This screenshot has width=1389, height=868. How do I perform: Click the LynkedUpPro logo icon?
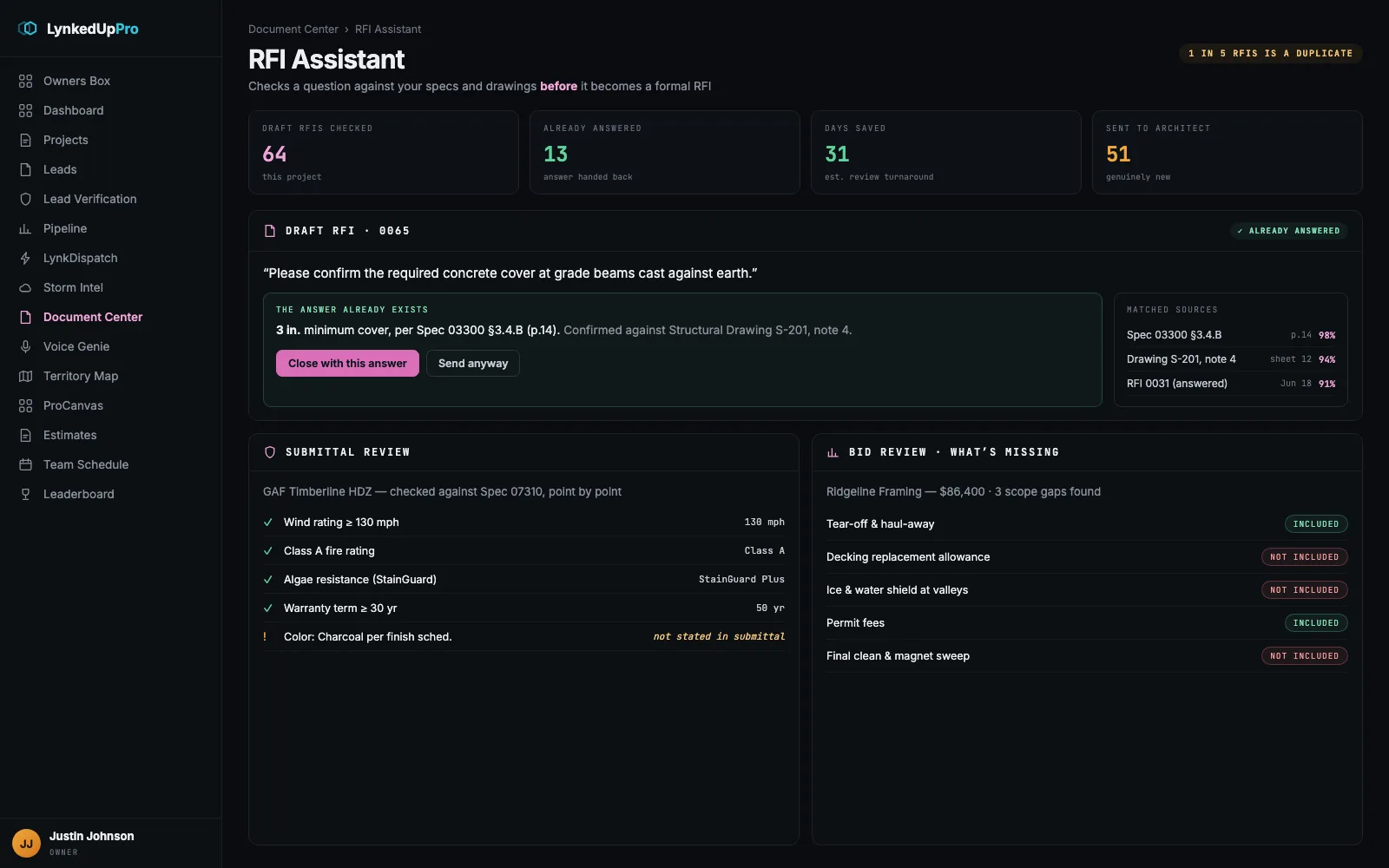coord(28,29)
